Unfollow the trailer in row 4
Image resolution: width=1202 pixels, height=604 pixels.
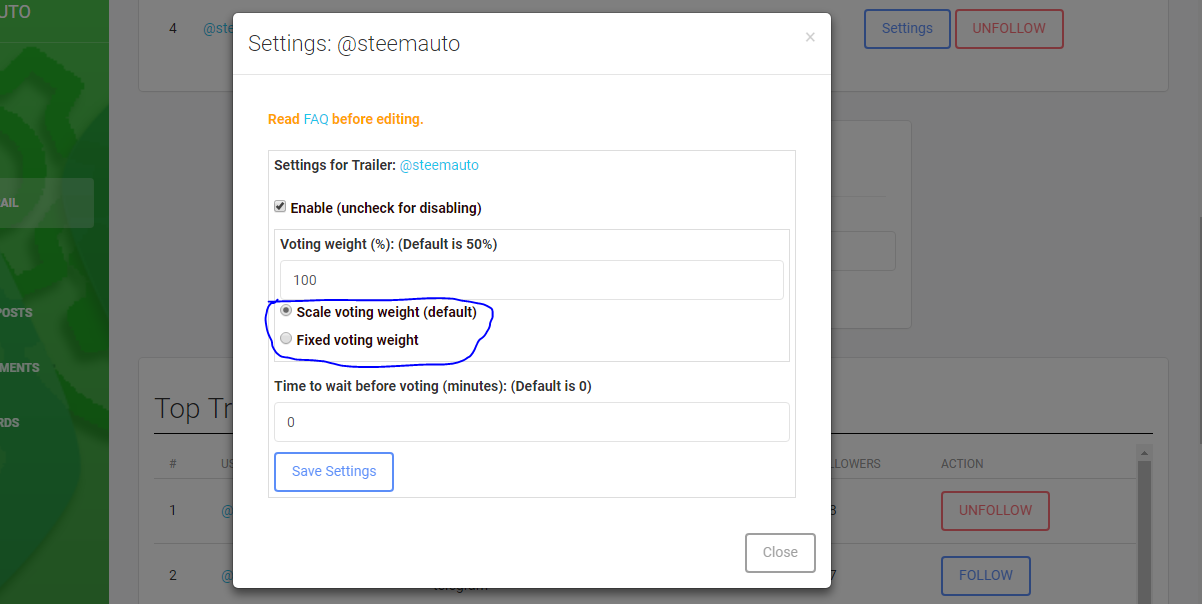tap(1009, 28)
